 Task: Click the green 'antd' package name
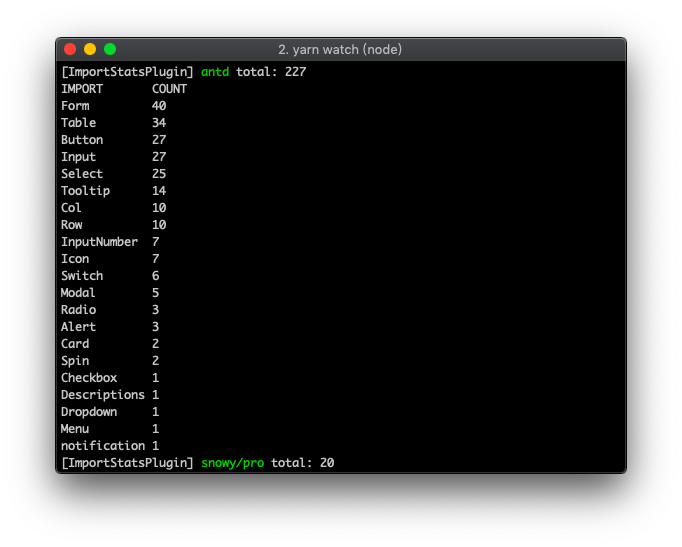point(215,72)
